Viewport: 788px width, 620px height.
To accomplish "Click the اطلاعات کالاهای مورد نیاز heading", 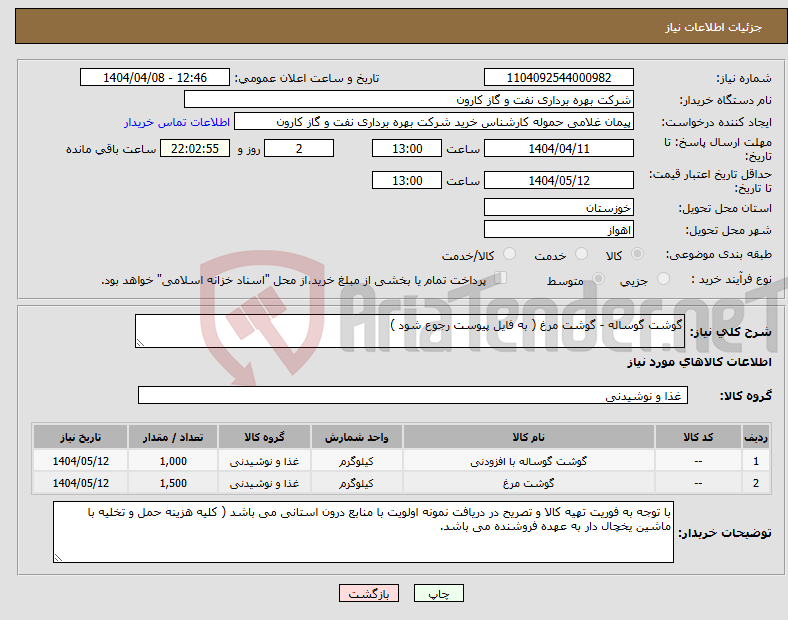I will tap(699, 362).
